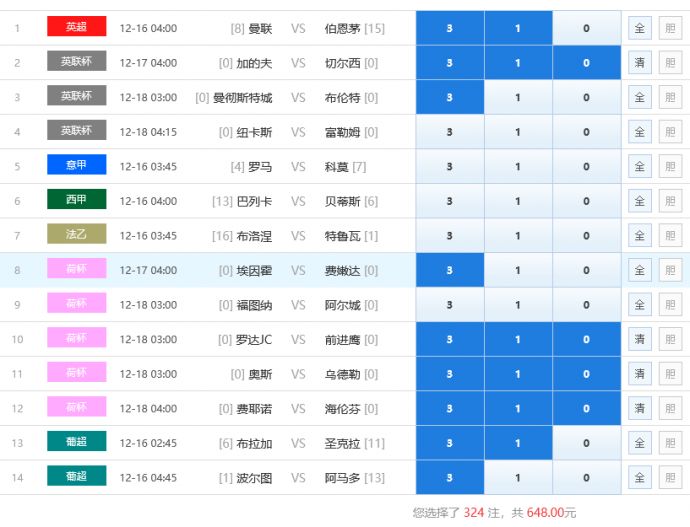This screenshot has height=527, width=690.
Task: Toggle the 1 option for 纽卡斯 vs 富勒姆
Action: (517, 132)
